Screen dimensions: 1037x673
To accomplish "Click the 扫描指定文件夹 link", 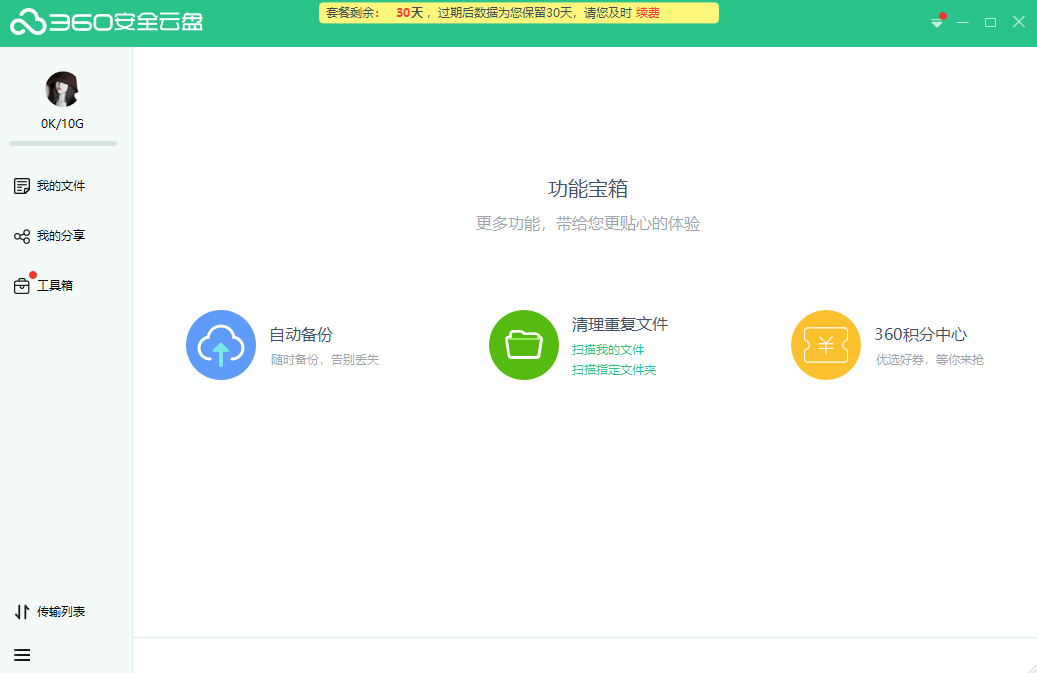I will click(614, 370).
